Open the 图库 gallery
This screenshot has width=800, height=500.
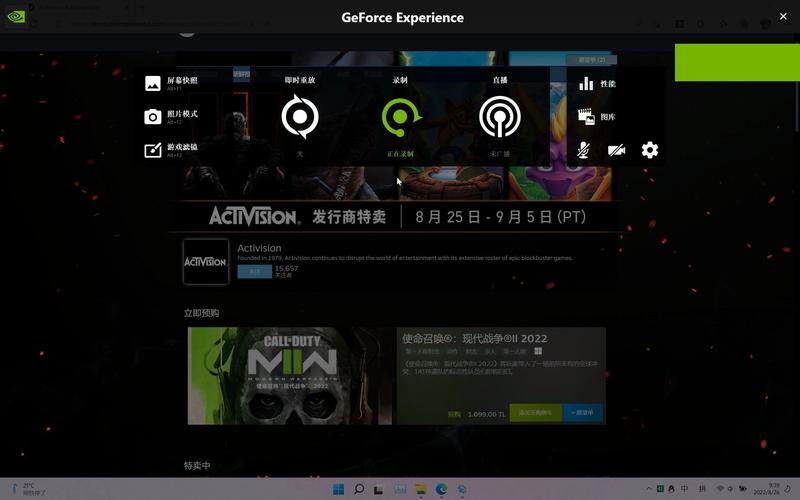[x=598, y=117]
